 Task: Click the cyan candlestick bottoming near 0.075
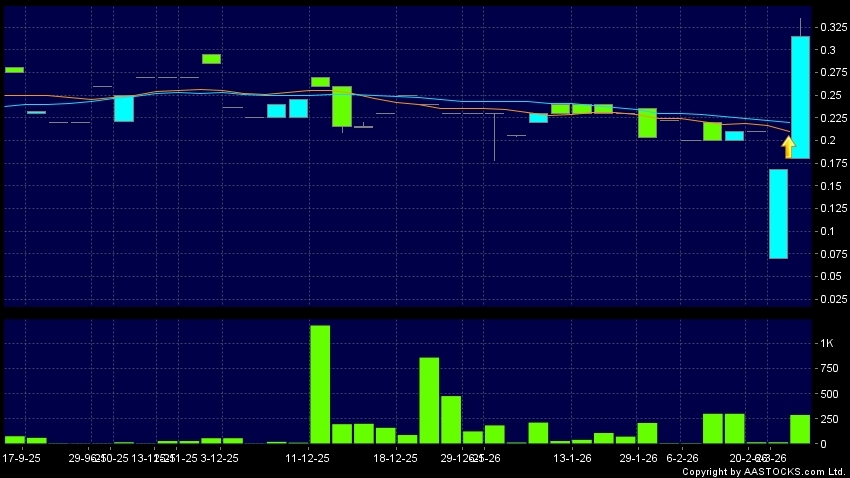pos(778,213)
